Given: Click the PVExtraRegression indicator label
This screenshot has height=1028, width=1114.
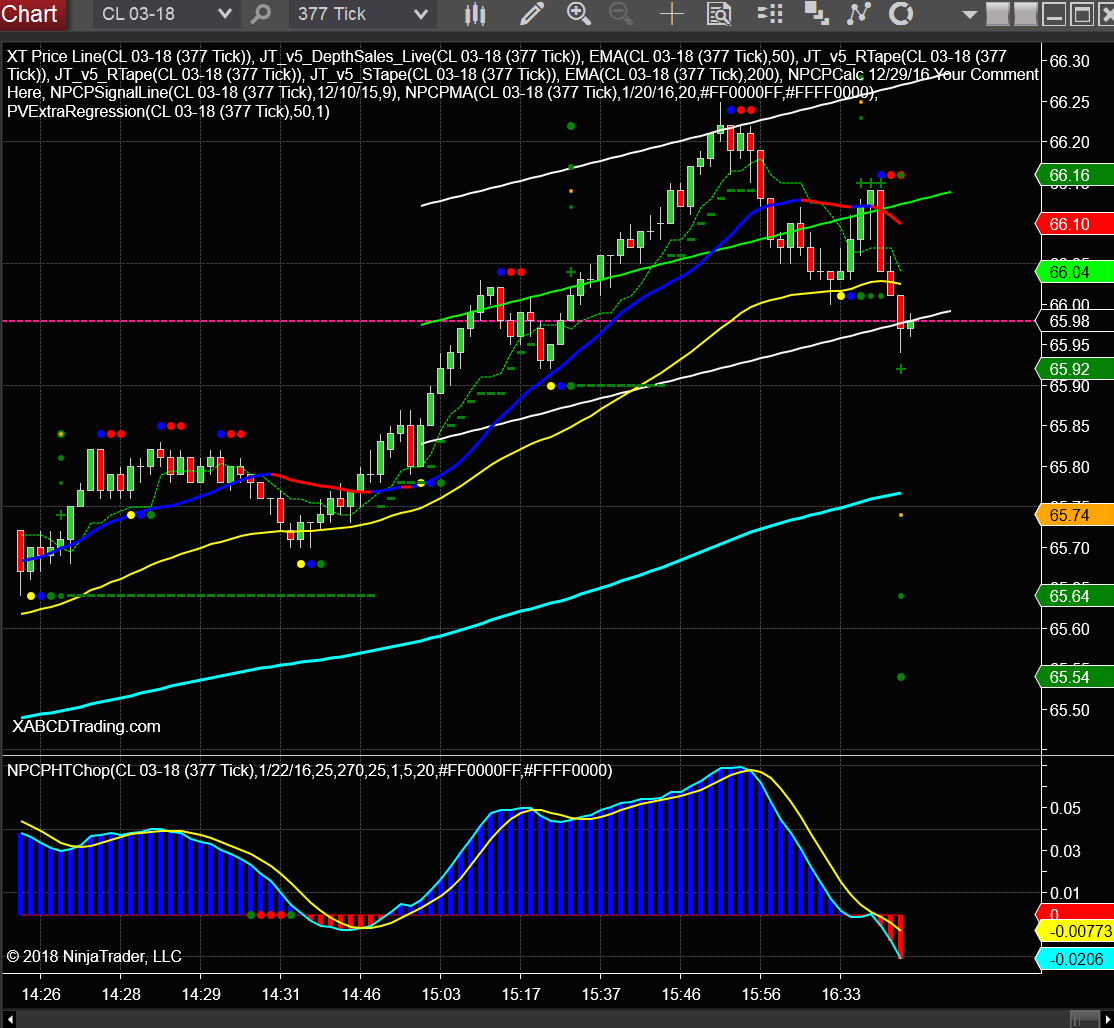Looking at the screenshot, I should [168, 111].
